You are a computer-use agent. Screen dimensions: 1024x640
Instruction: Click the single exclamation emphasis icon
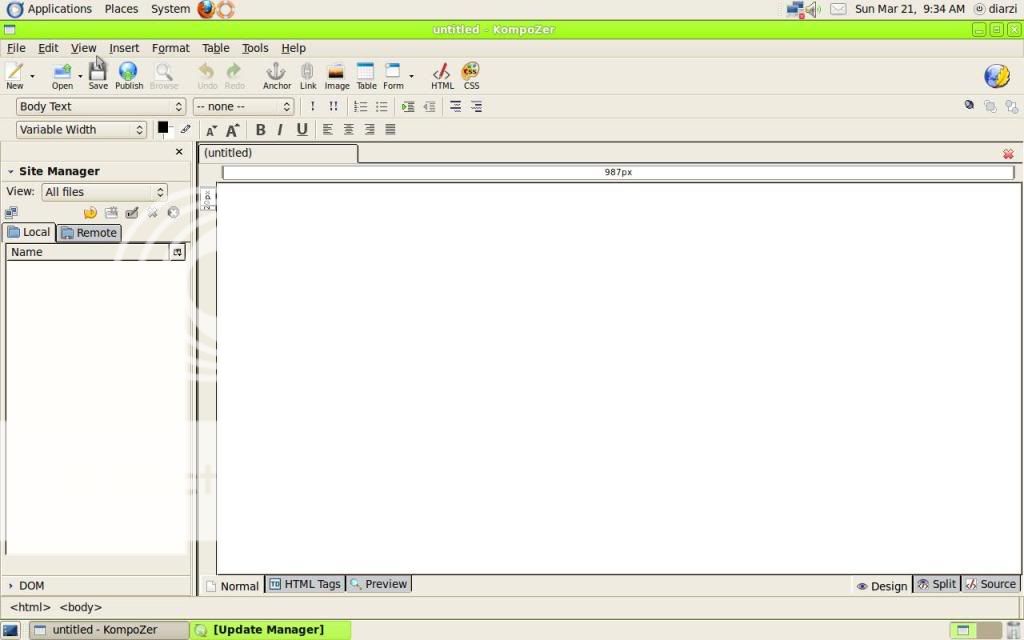(x=312, y=106)
